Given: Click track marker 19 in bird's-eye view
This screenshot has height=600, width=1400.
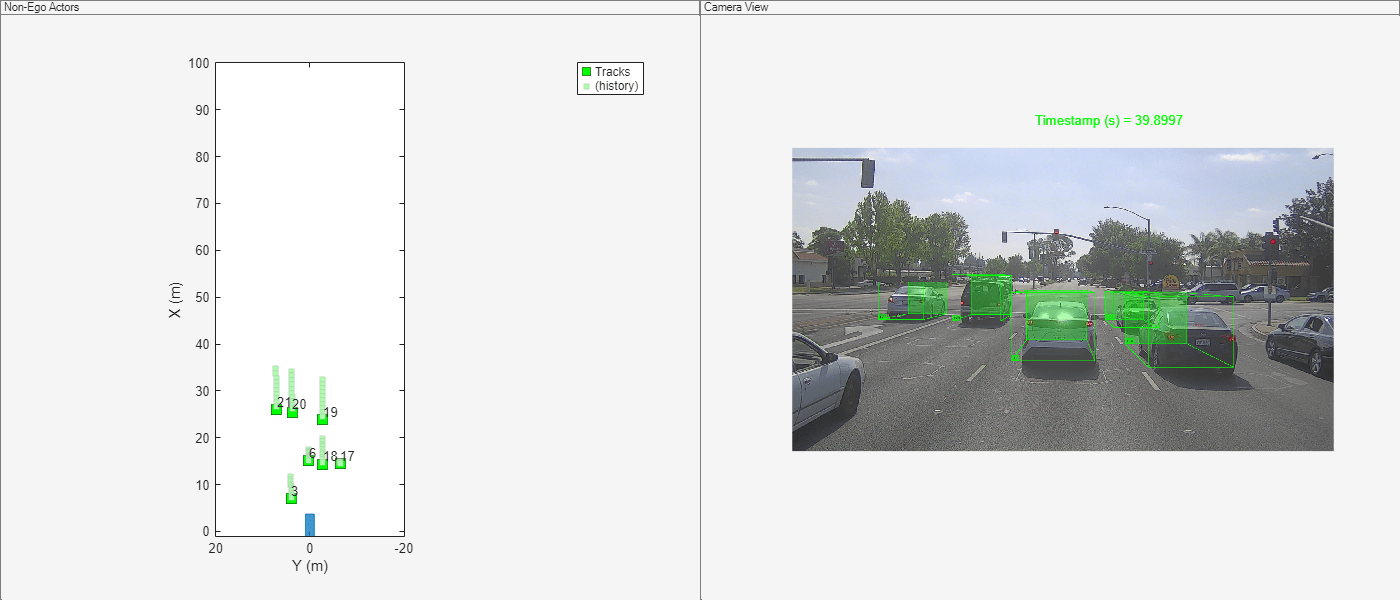Looking at the screenshot, I should 322,421.
